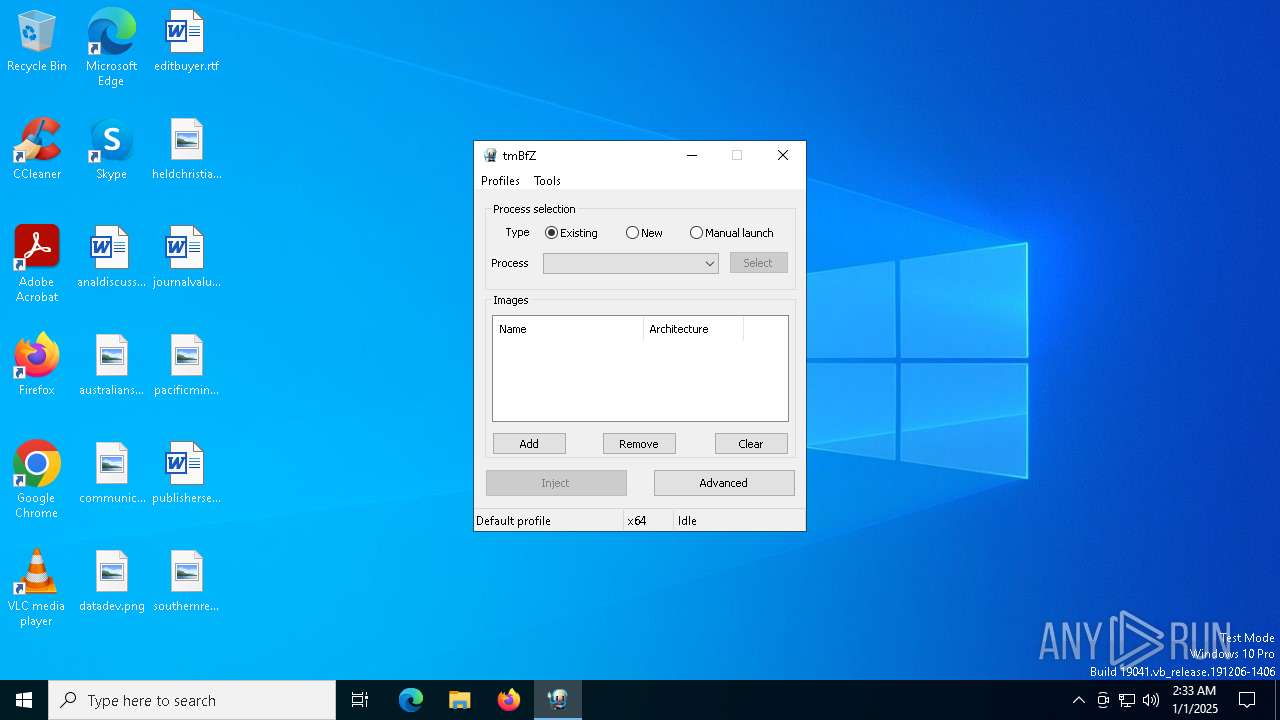Click the Default profile status text
This screenshot has height=720, width=1280.
[x=513, y=521]
